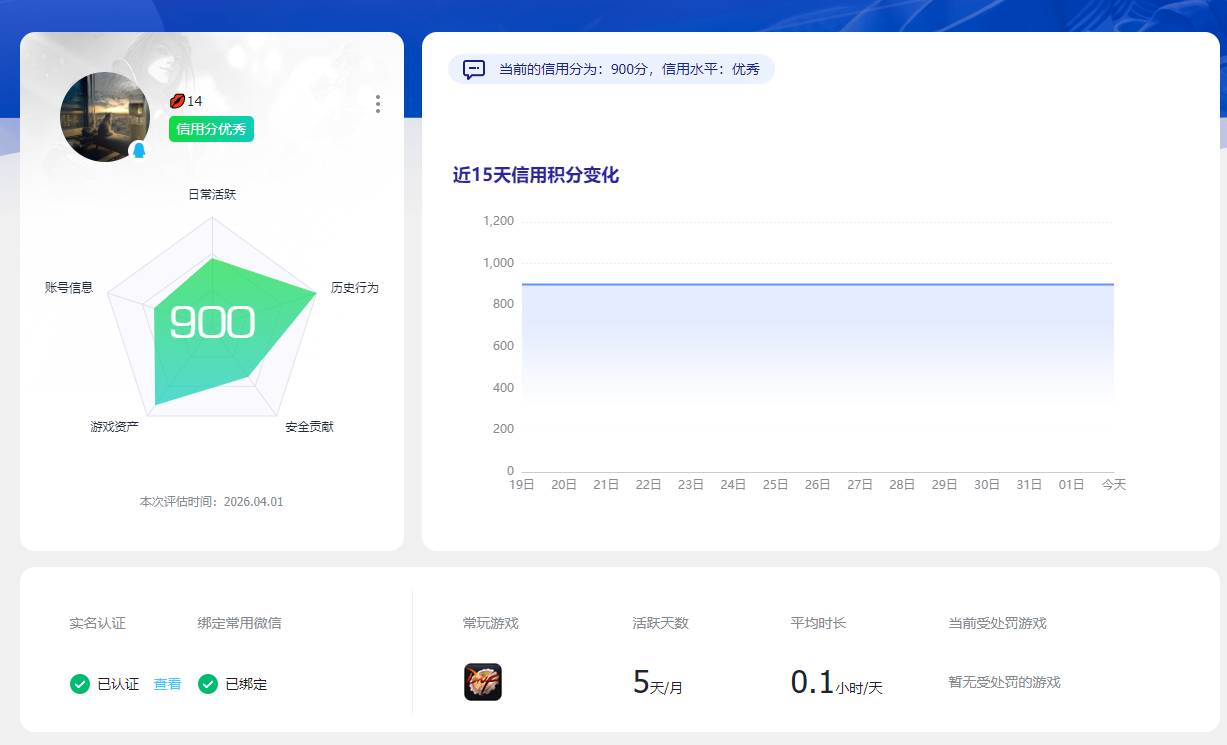
Task: Click the green checkmark beside 已认证
Action: pos(78,684)
